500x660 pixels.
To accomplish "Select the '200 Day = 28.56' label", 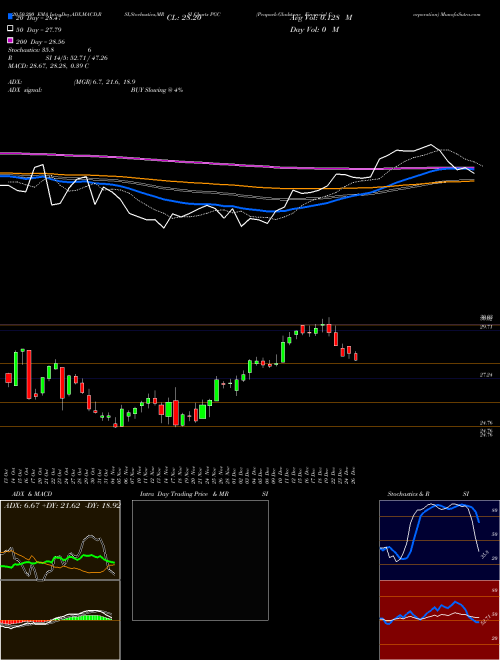I will 40,42.
